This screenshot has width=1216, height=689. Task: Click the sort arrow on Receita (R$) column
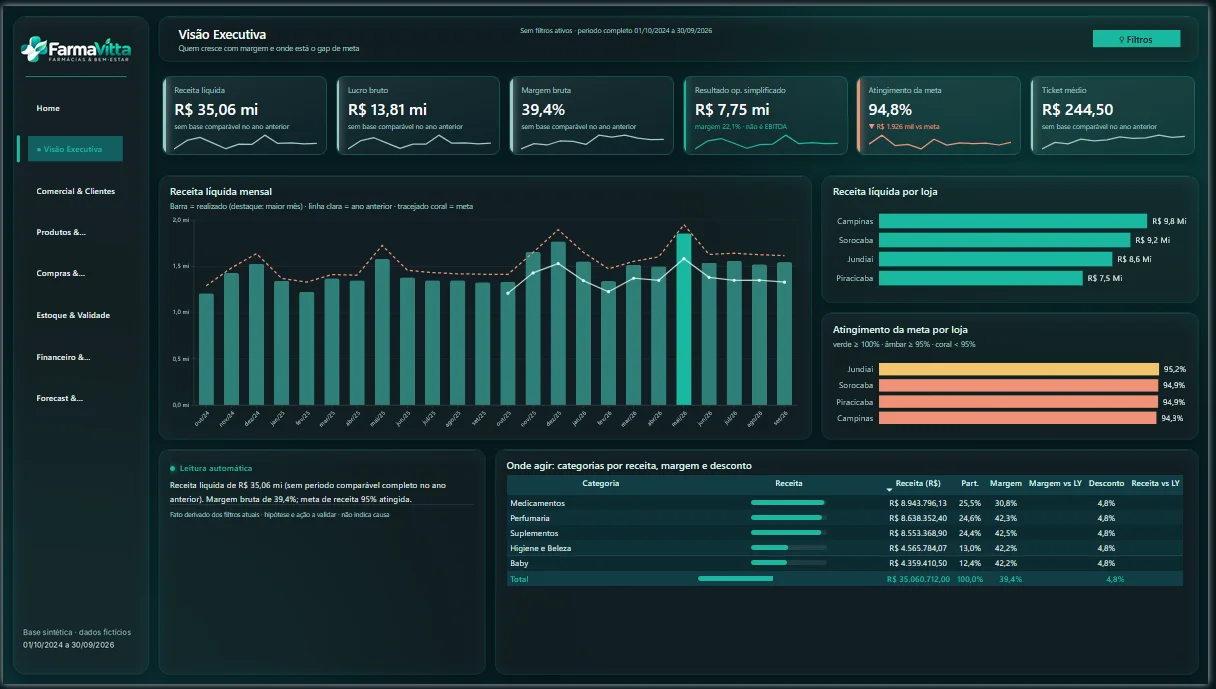click(889, 489)
